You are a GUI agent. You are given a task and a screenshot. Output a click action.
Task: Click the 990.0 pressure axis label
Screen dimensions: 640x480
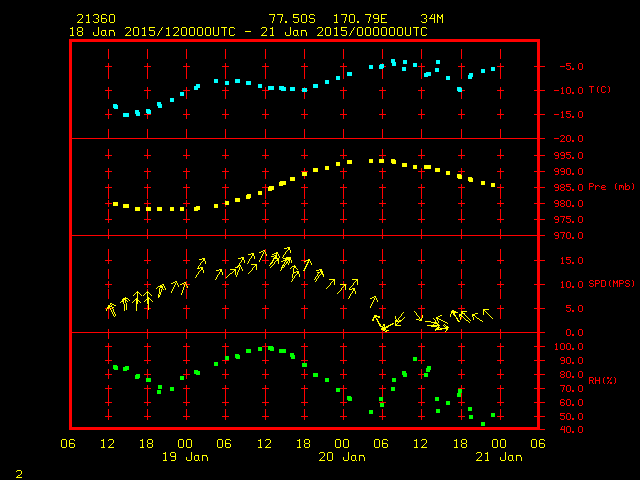(568, 171)
